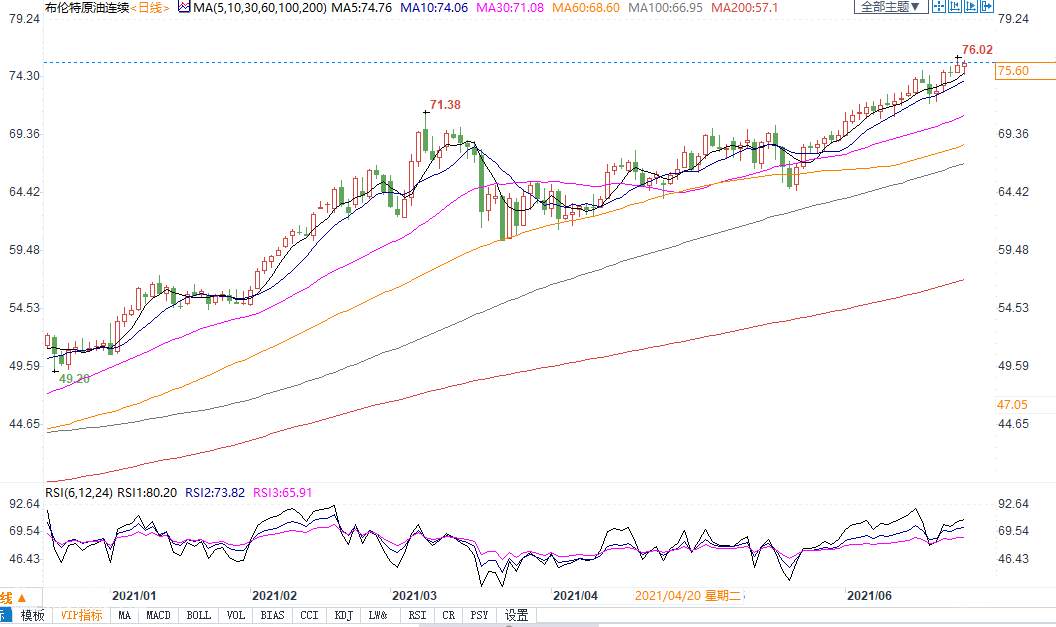The width and height of the screenshot is (1056, 627).
Task: Switch to the VIP指标 tab
Action: click(x=81, y=615)
